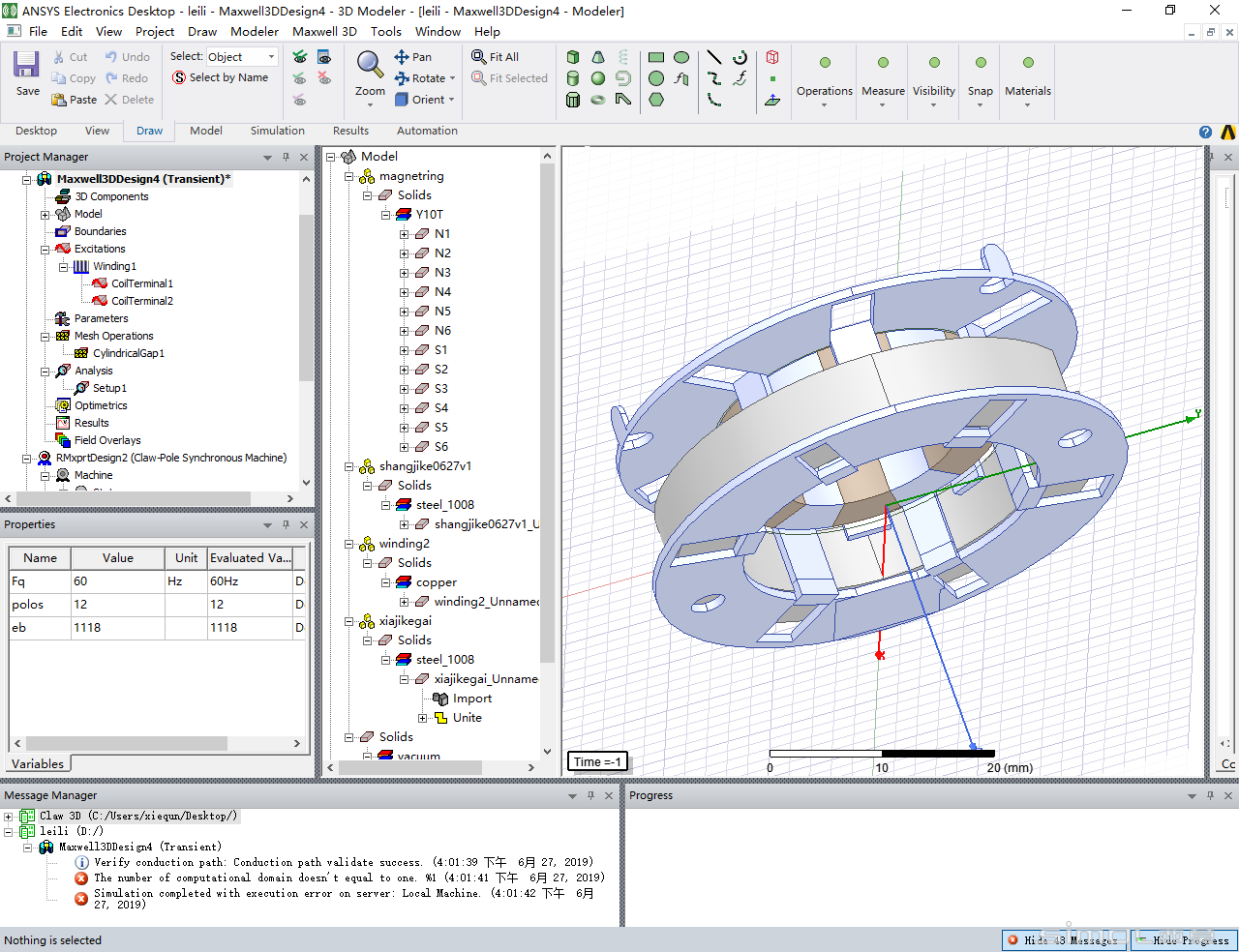Open the Measure dropdown

(x=883, y=105)
